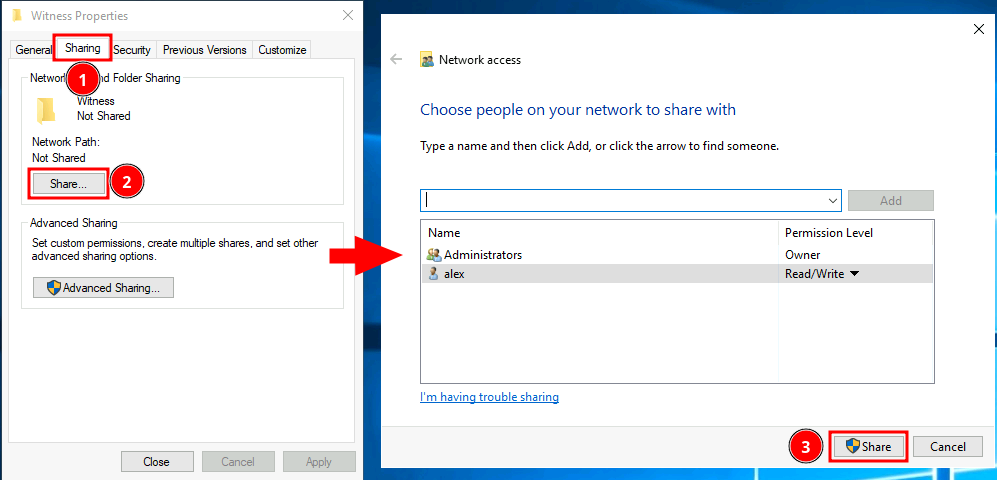This screenshot has height=480, width=997.
Task: Open Advanced Sharing settings
Action: 103,288
